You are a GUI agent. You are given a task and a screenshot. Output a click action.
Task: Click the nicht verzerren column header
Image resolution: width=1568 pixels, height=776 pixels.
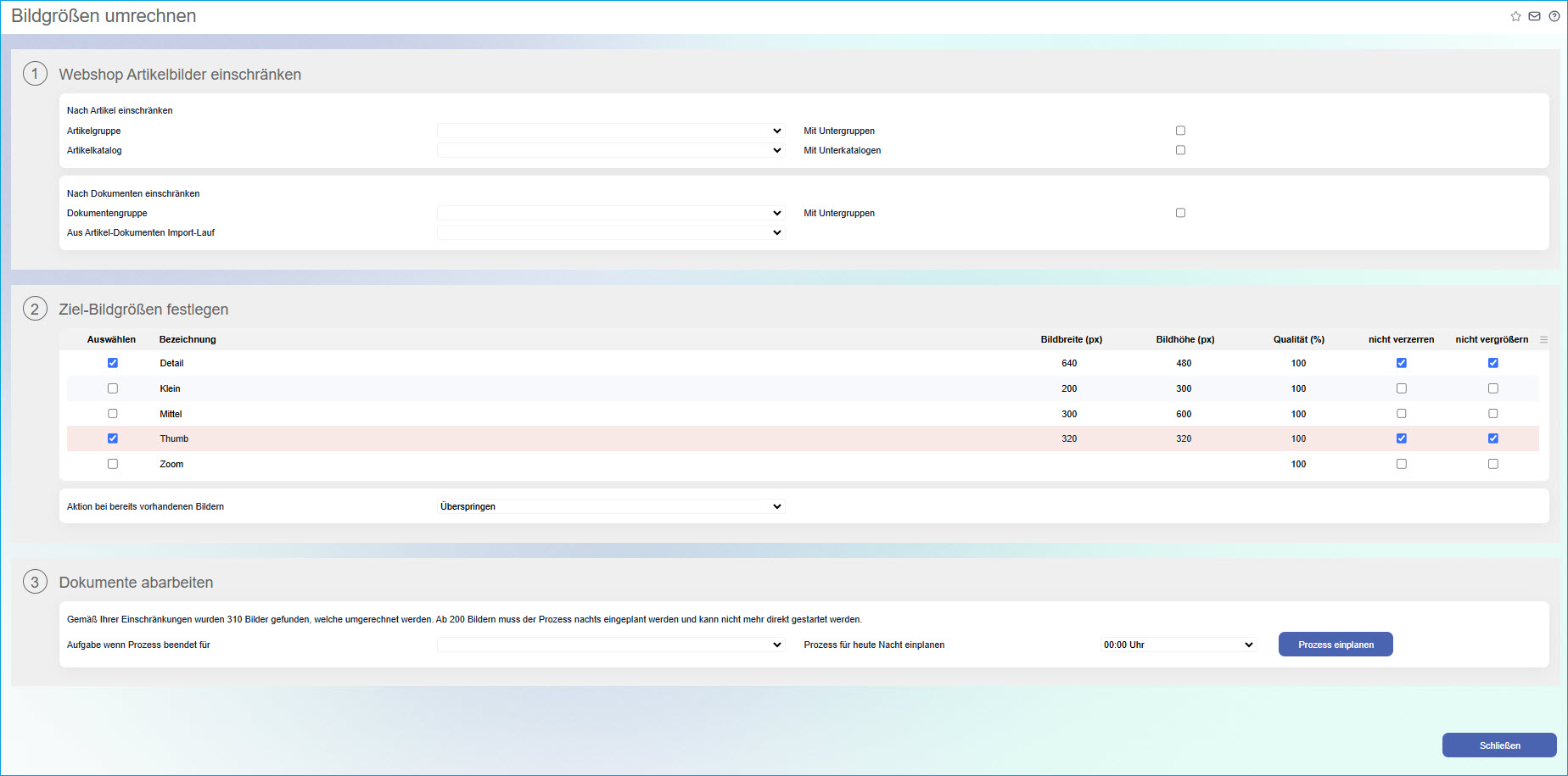1402,339
